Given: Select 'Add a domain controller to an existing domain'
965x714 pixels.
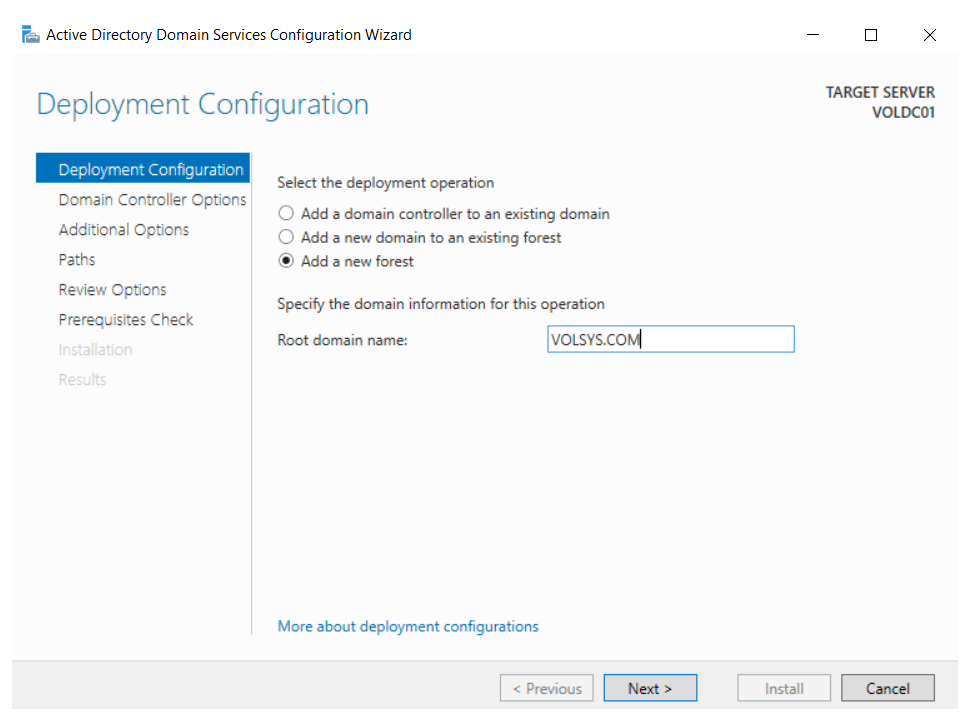Looking at the screenshot, I should [x=287, y=214].
